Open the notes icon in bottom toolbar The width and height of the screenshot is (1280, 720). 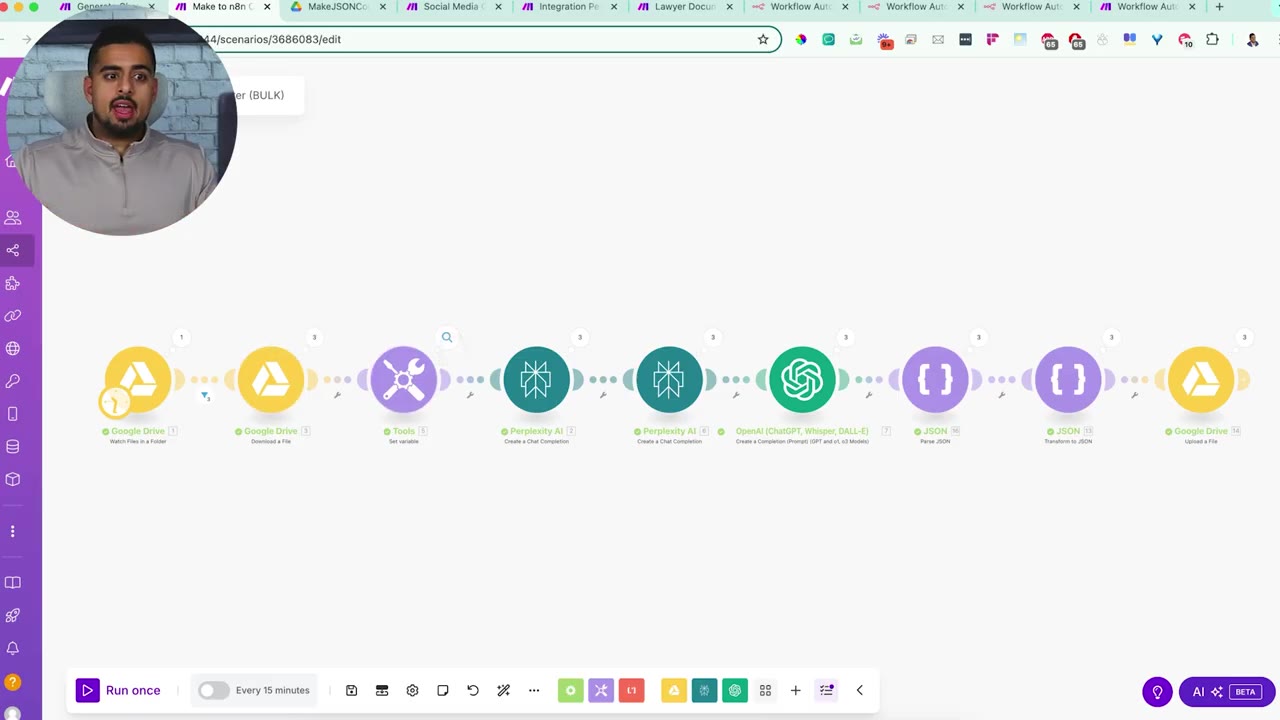443,690
